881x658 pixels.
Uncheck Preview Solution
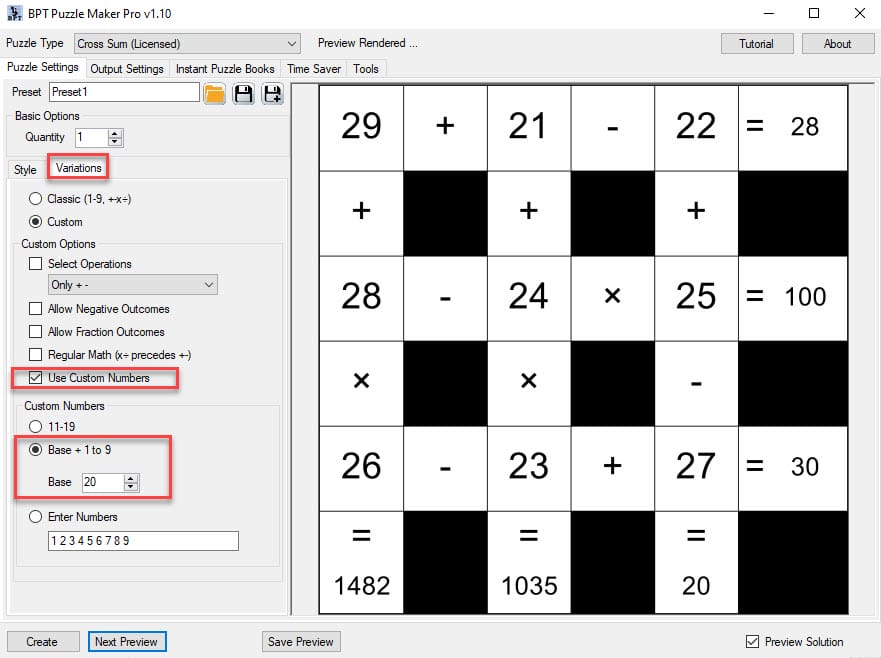point(751,641)
